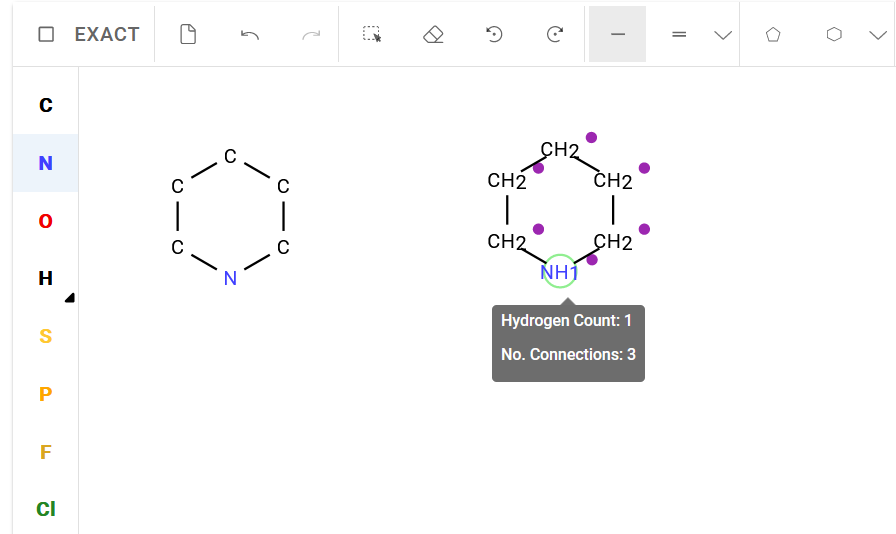Insert a hexagon ring template
896x534 pixels.
tap(834, 34)
